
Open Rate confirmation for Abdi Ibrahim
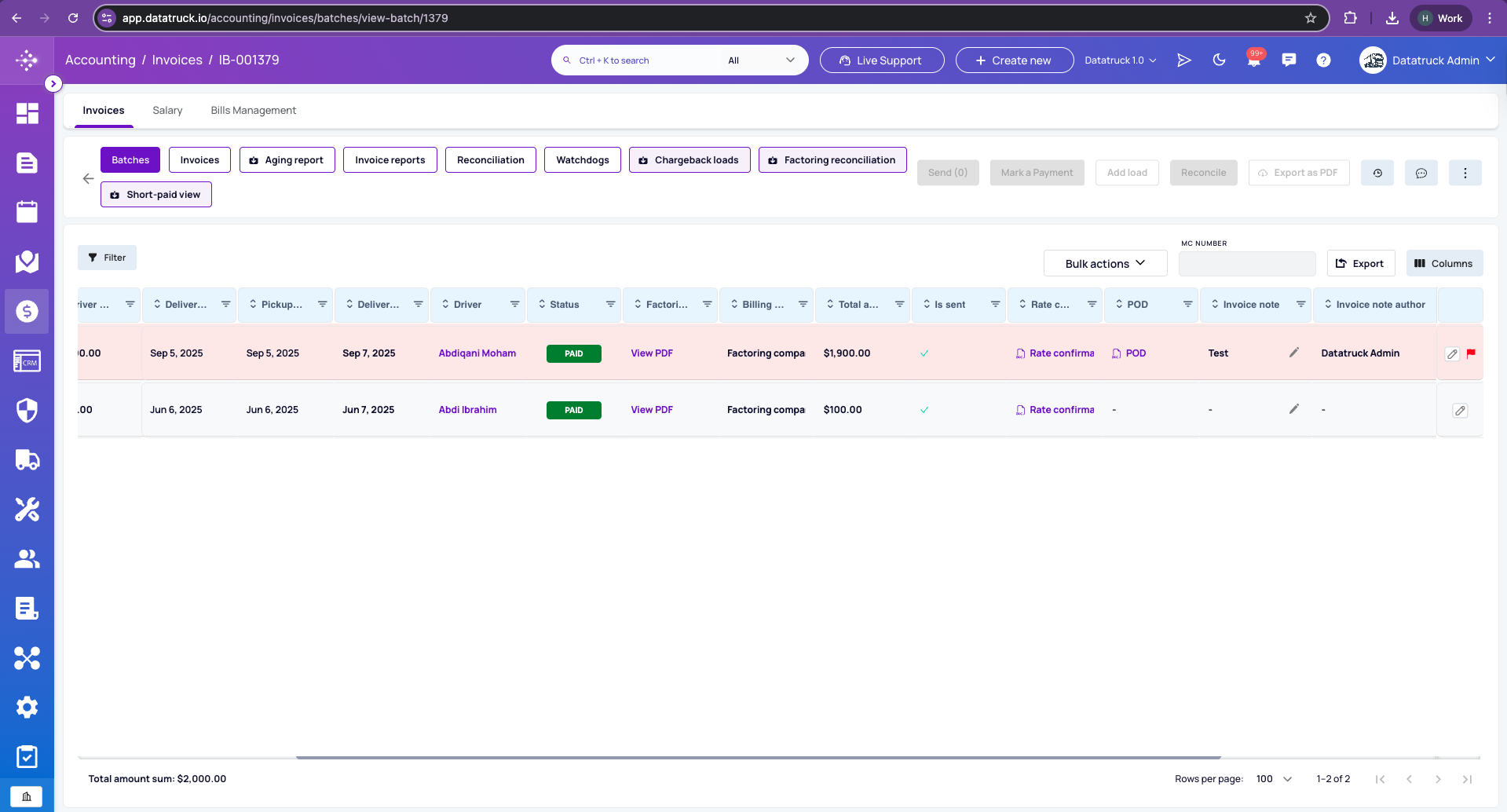[1055, 410]
